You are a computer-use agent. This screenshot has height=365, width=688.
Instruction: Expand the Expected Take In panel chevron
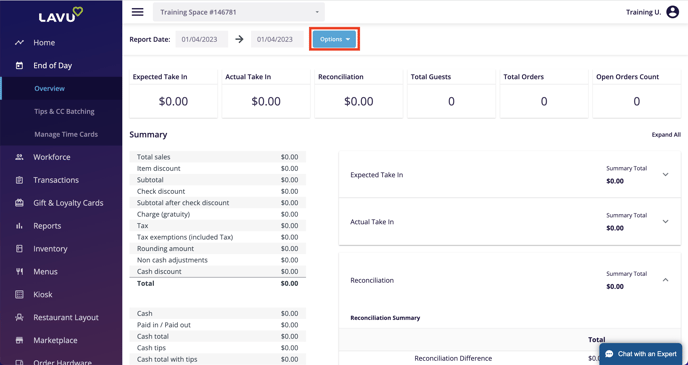point(665,175)
